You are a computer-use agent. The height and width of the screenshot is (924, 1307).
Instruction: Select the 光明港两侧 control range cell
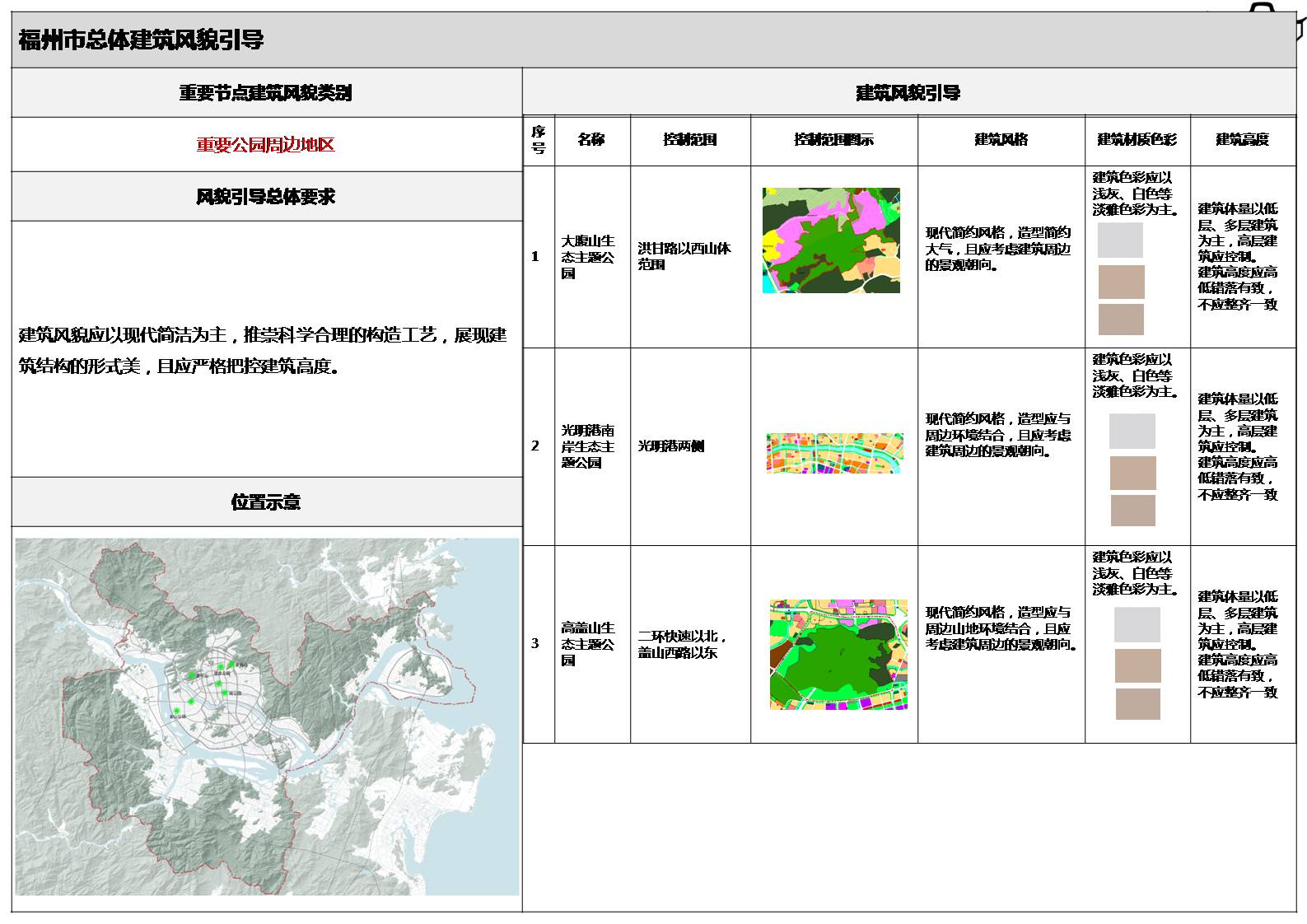[x=671, y=446]
